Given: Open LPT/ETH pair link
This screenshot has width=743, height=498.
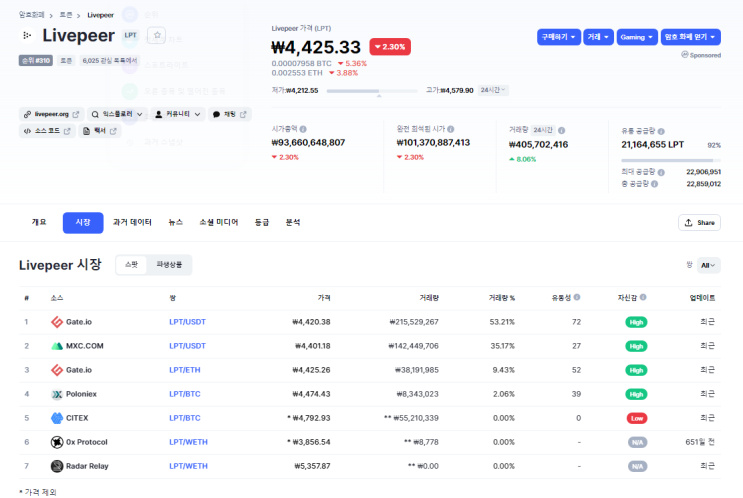Looking at the screenshot, I should [x=185, y=370].
